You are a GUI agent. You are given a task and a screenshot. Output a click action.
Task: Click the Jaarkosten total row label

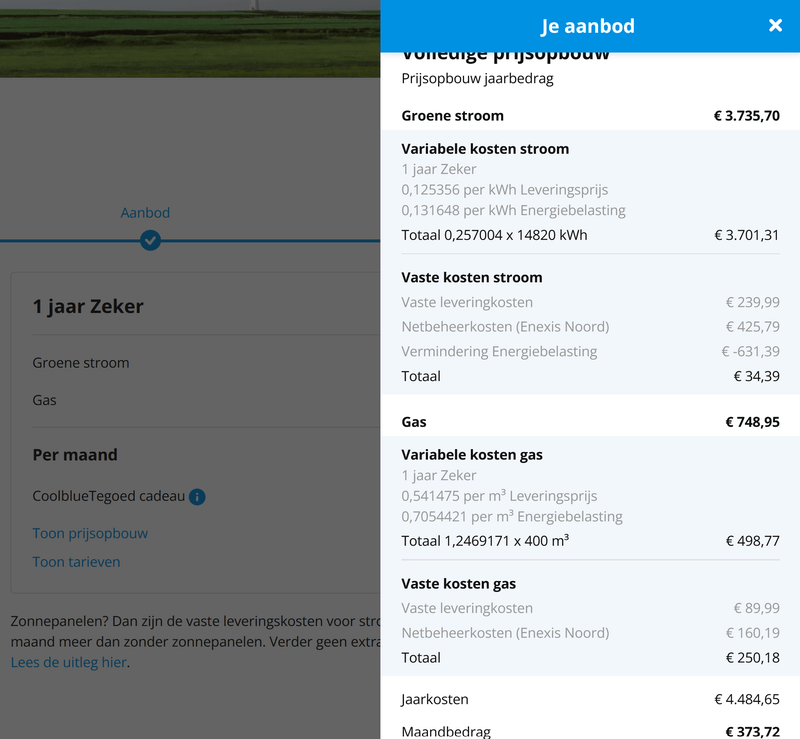coord(435,700)
